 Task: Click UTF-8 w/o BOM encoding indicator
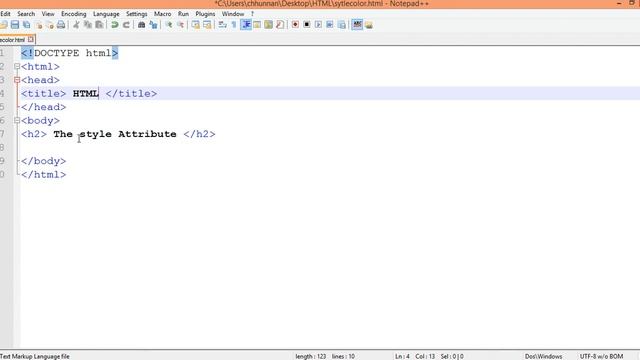tap(601, 356)
